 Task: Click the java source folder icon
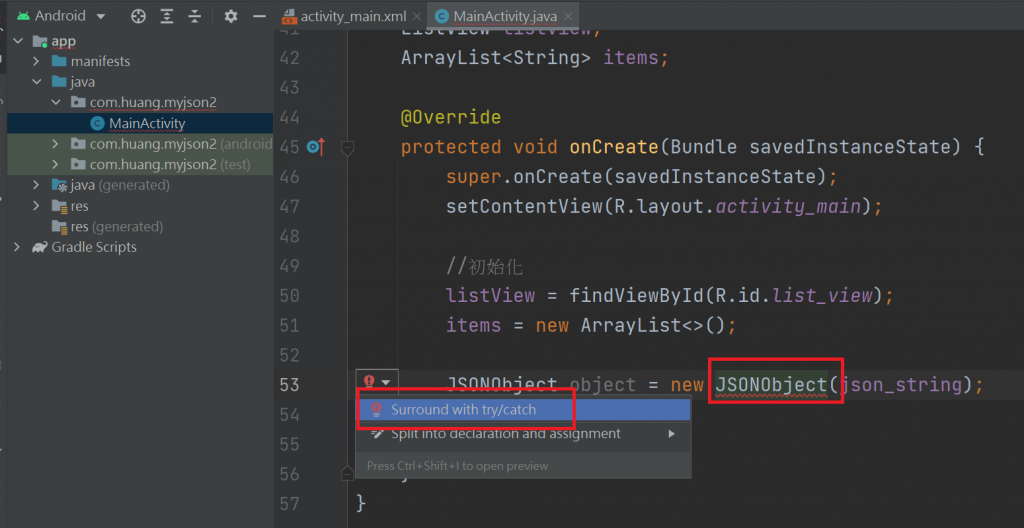(59, 82)
